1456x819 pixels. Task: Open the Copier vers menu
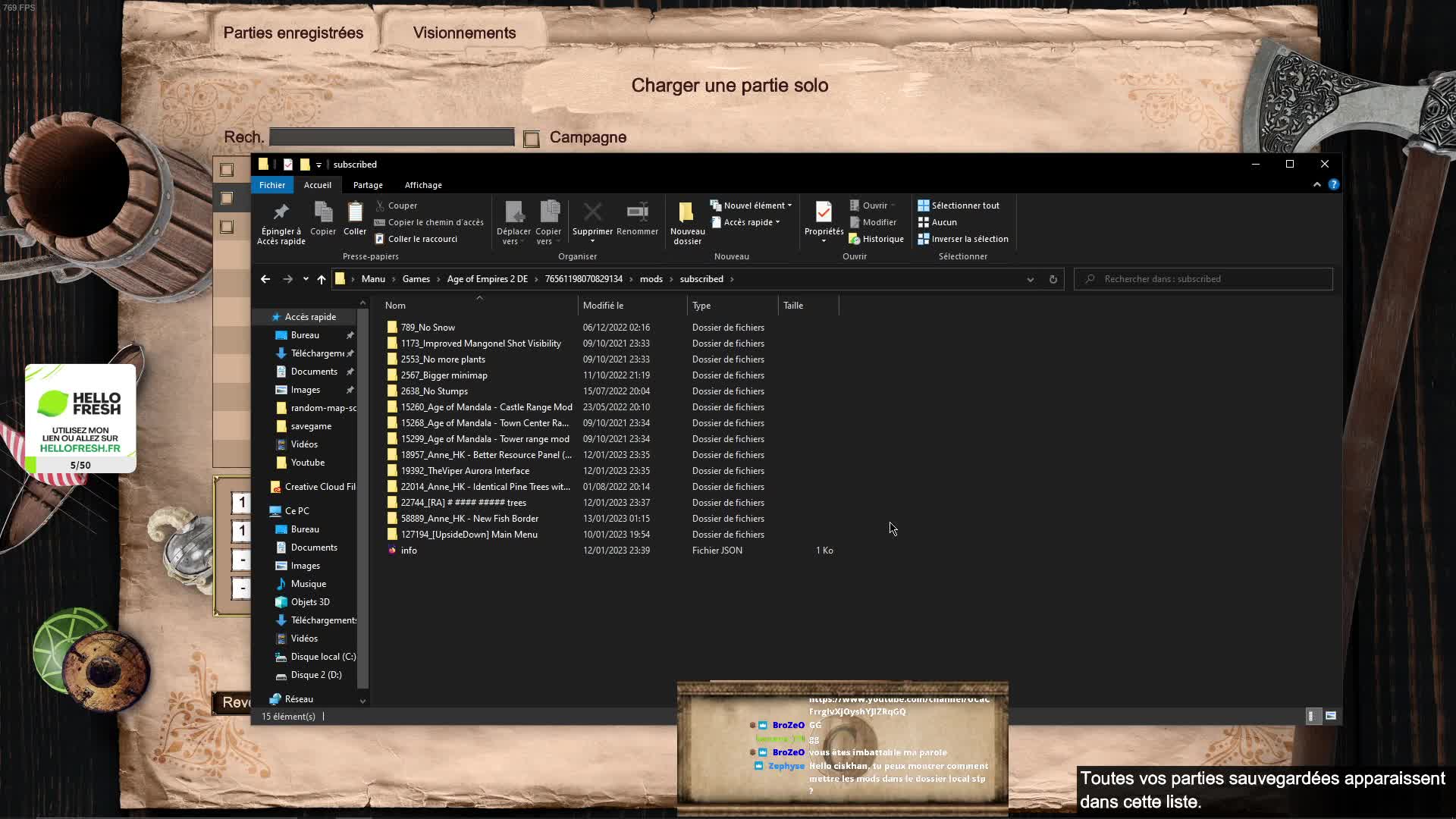[548, 223]
